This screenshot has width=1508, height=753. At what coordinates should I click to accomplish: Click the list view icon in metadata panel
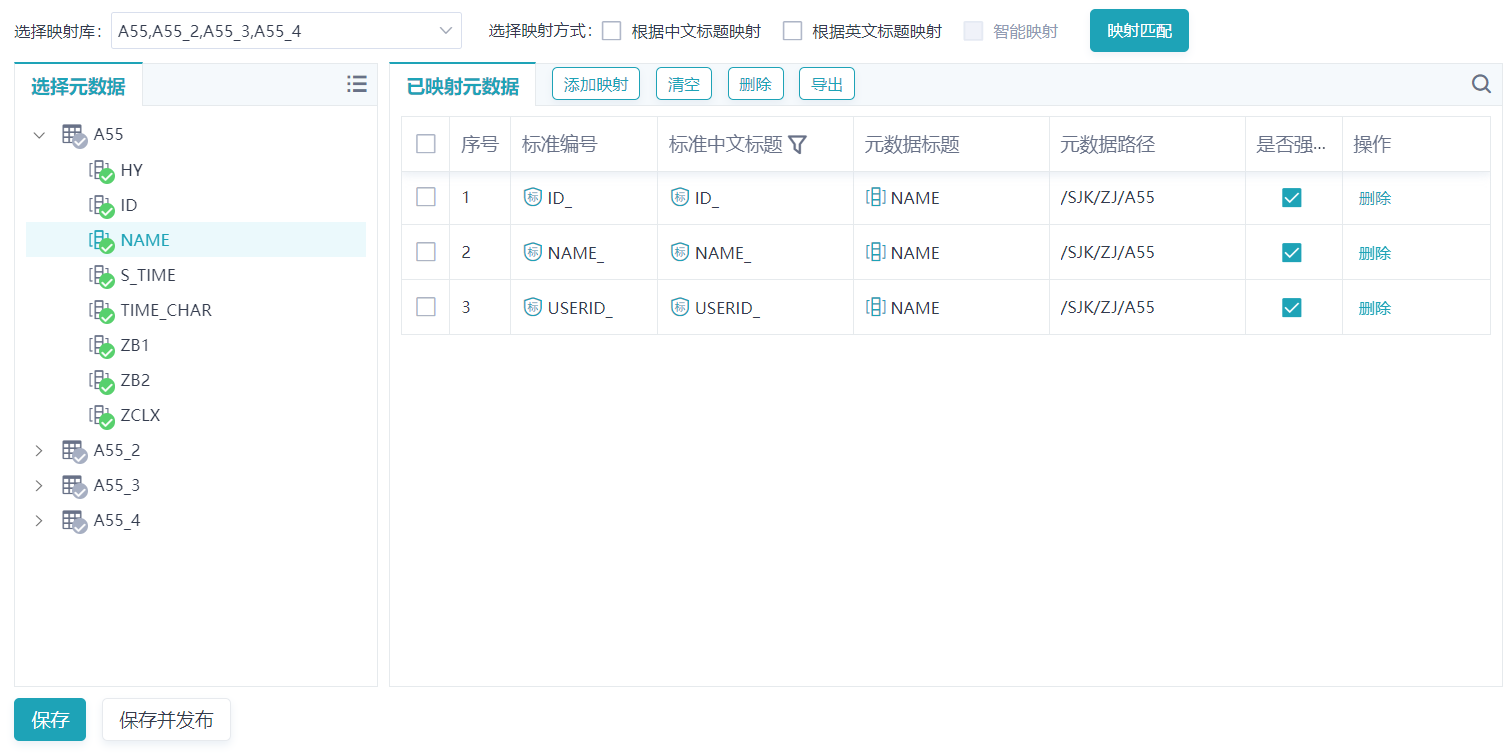coord(356,85)
